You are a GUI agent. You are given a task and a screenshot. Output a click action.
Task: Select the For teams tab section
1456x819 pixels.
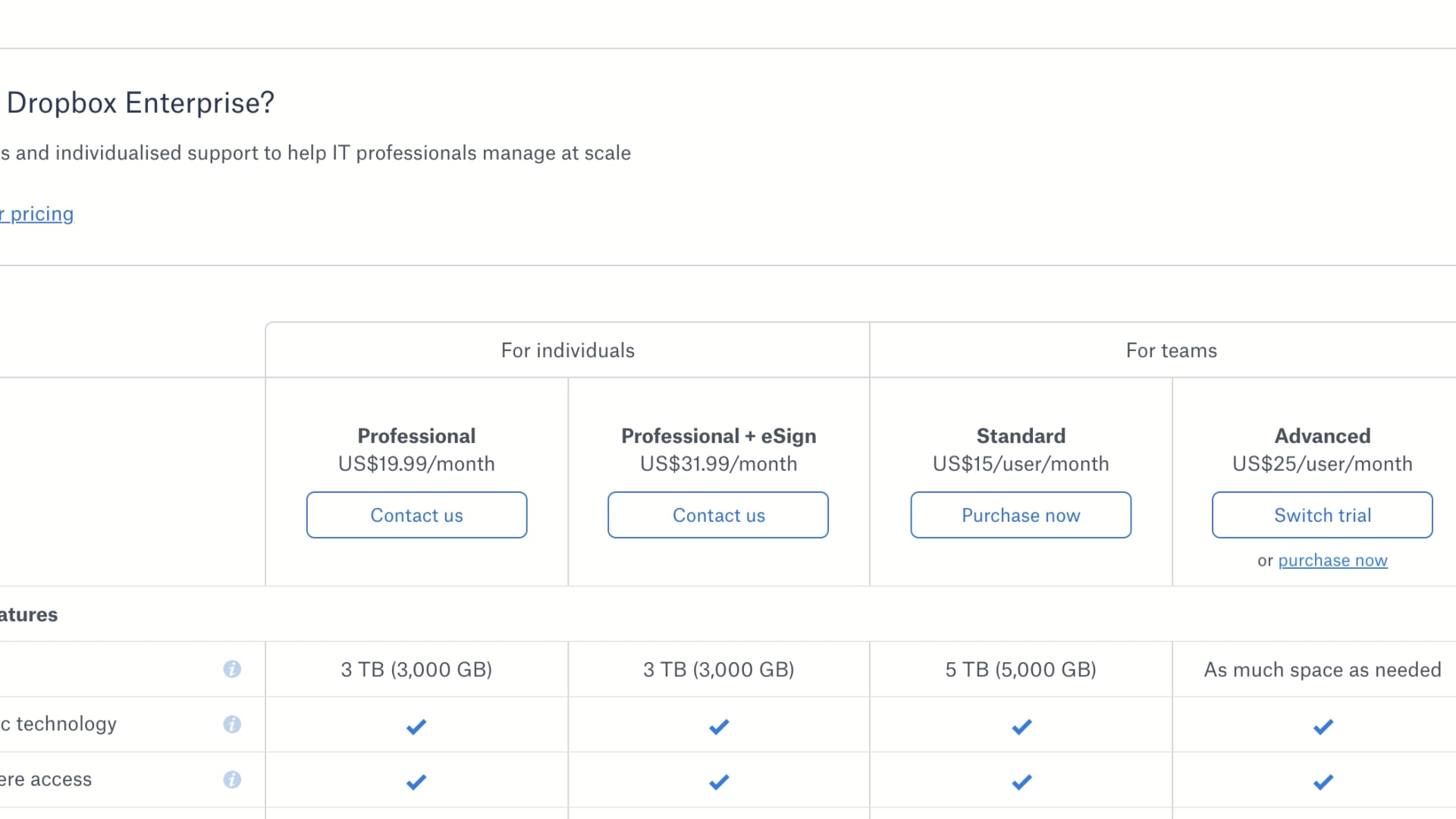tap(1170, 350)
